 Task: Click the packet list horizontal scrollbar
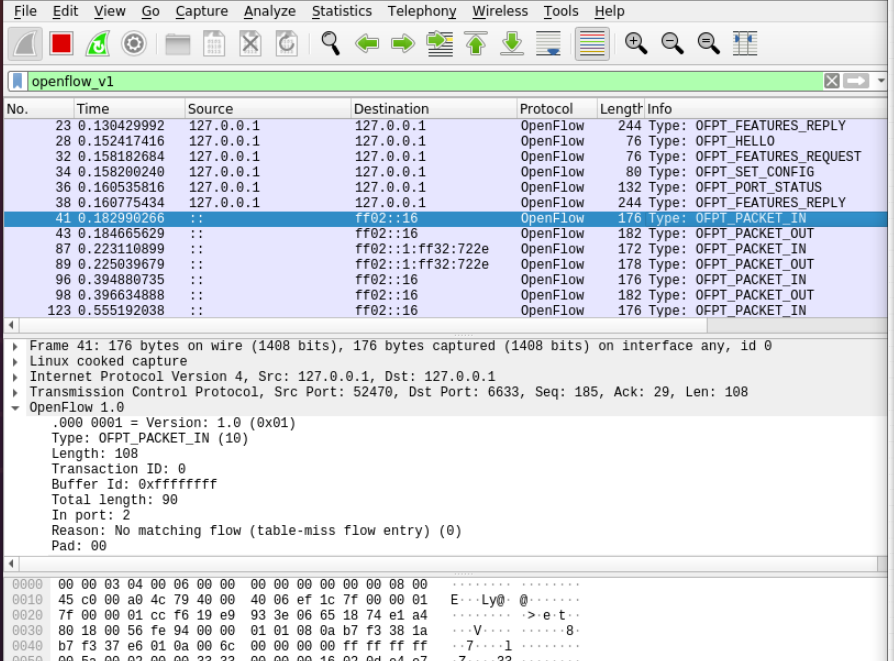click(363, 325)
